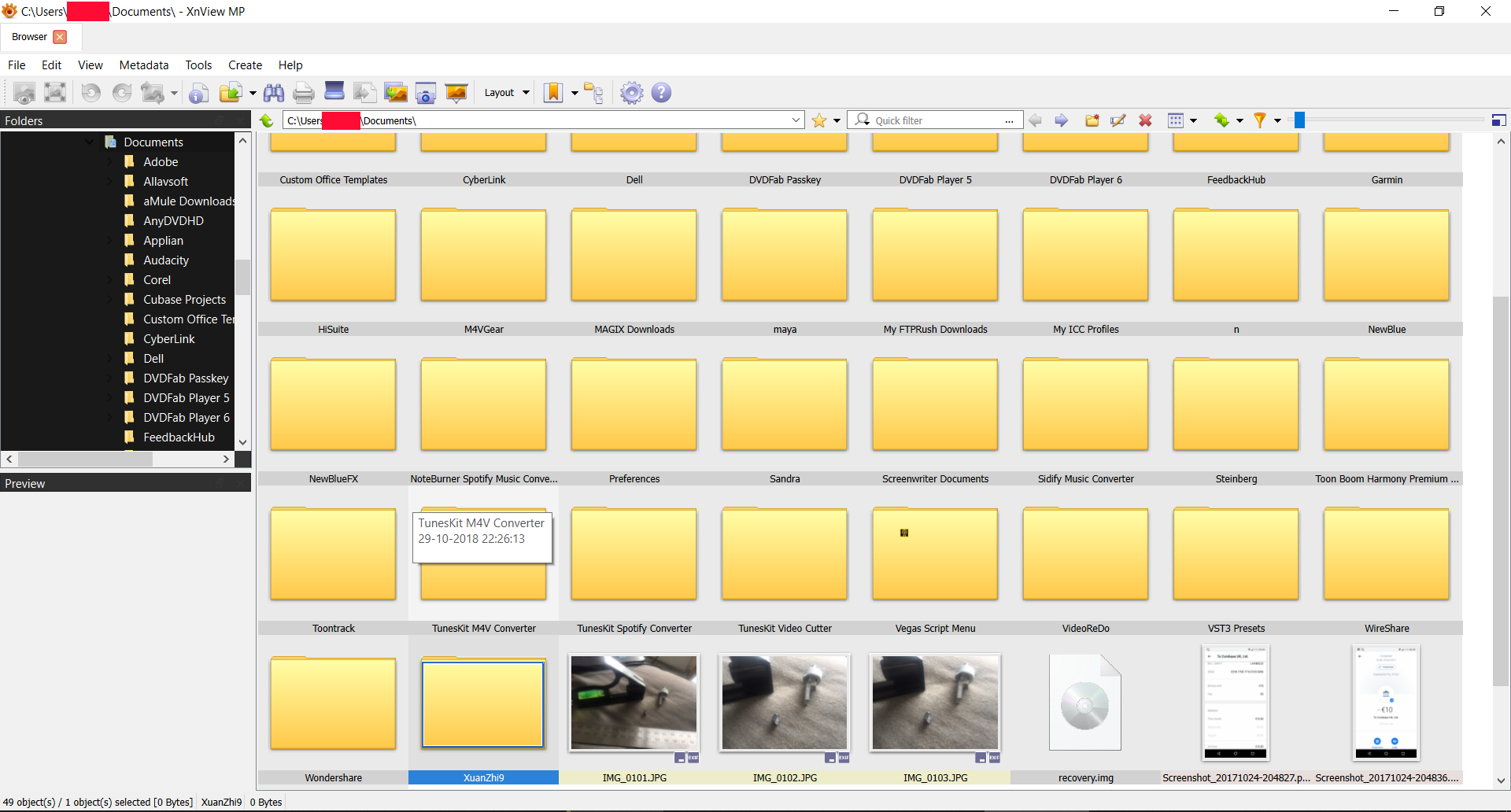Collapse the Documents tree node
1511x812 pixels.
[x=89, y=142]
